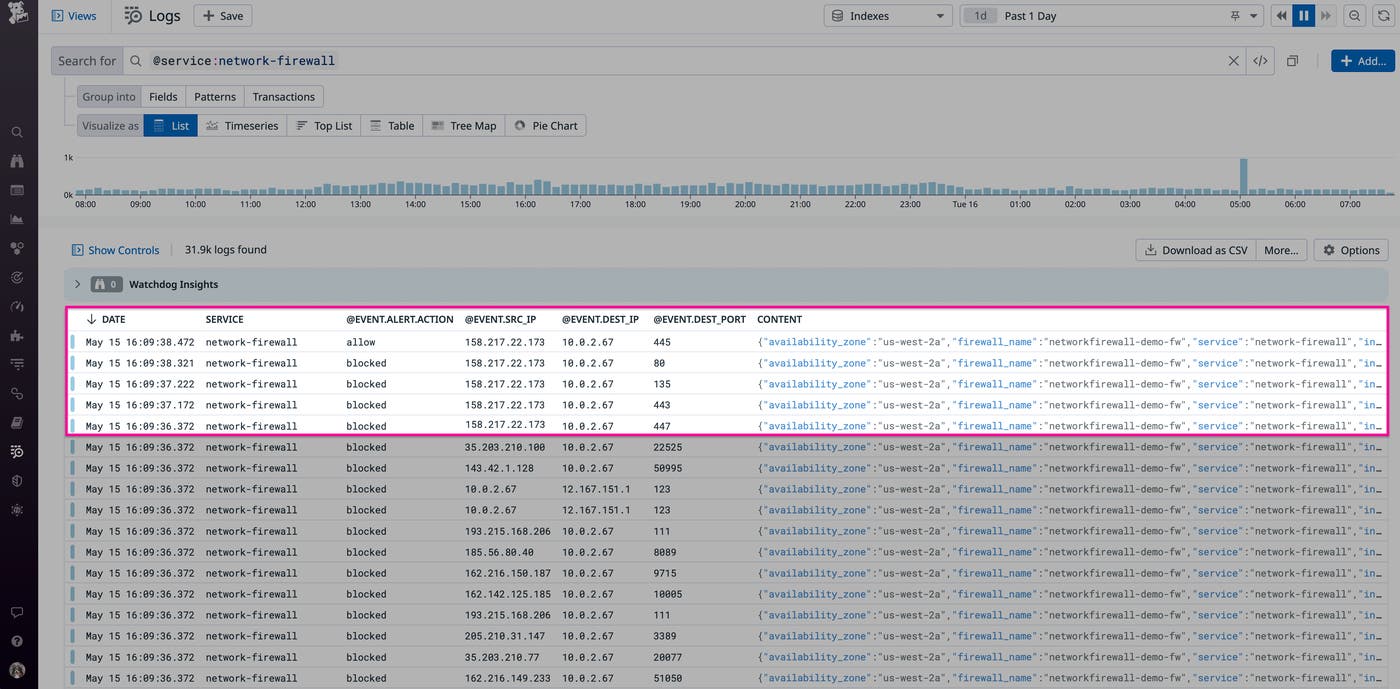
Task: Open sidebar search magnifier icon
Action: coord(17,132)
